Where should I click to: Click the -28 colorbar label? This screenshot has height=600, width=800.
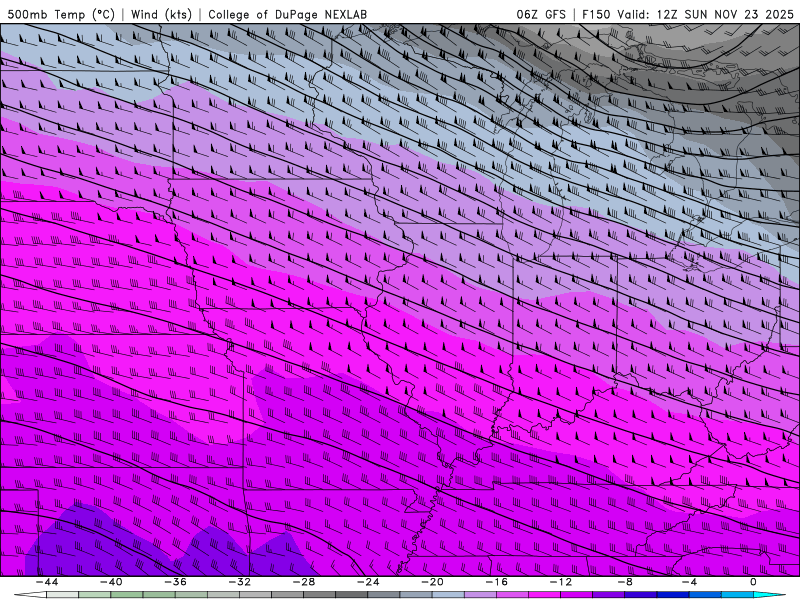[304, 582]
